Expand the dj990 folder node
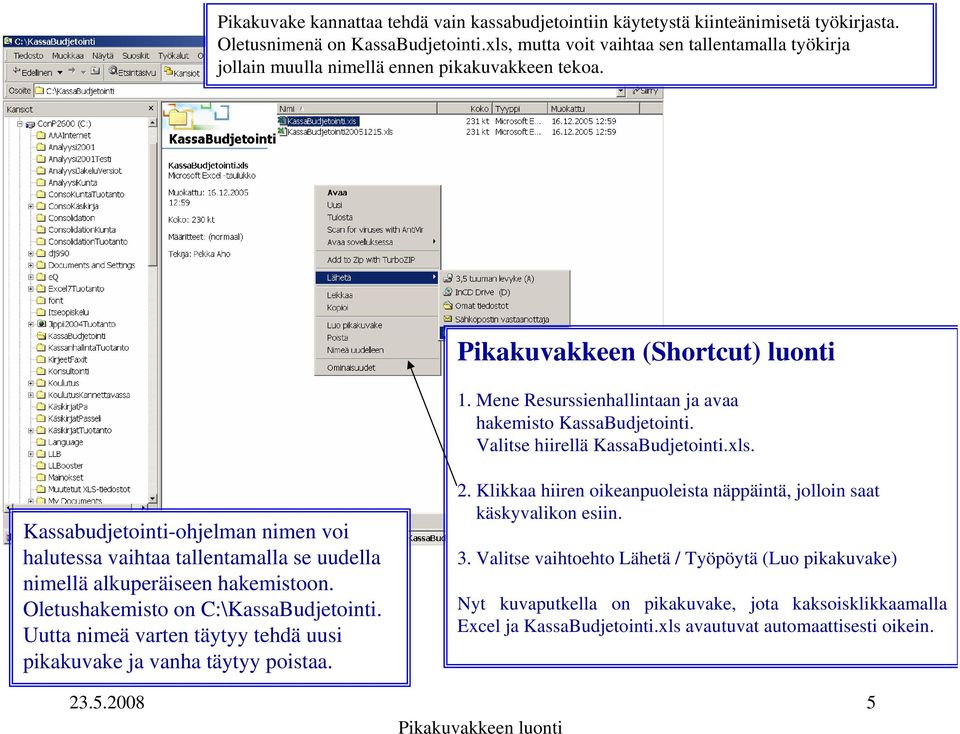The width and height of the screenshot is (960, 734). (x=31, y=253)
